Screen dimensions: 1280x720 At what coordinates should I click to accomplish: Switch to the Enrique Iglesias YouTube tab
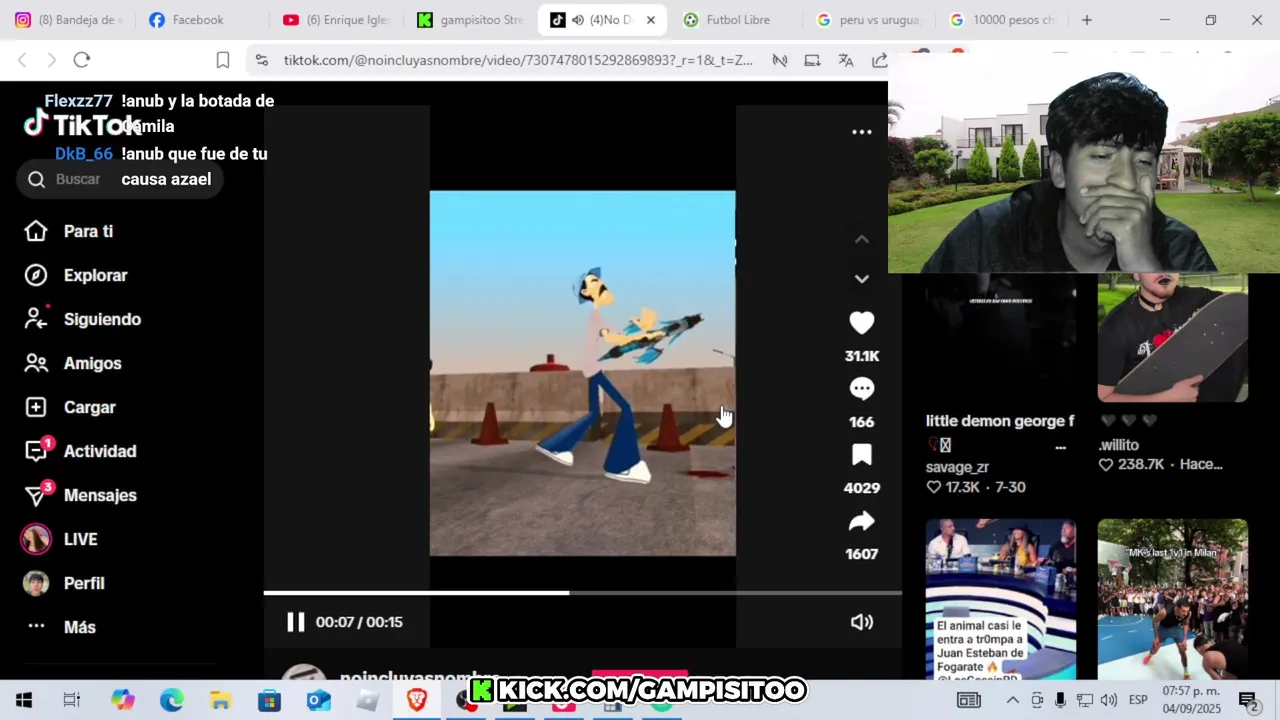[x=337, y=20]
